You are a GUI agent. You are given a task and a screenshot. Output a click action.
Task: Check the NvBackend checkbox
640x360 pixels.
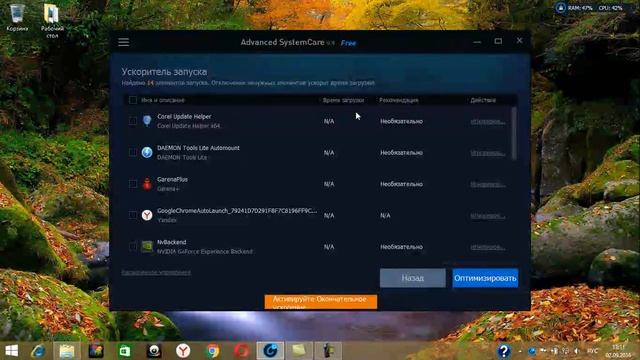click(133, 247)
